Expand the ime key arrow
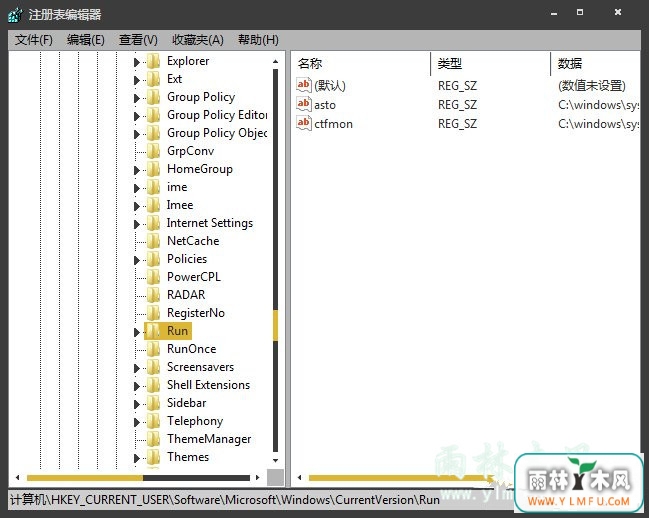This screenshot has height=518, width=649. click(x=136, y=188)
